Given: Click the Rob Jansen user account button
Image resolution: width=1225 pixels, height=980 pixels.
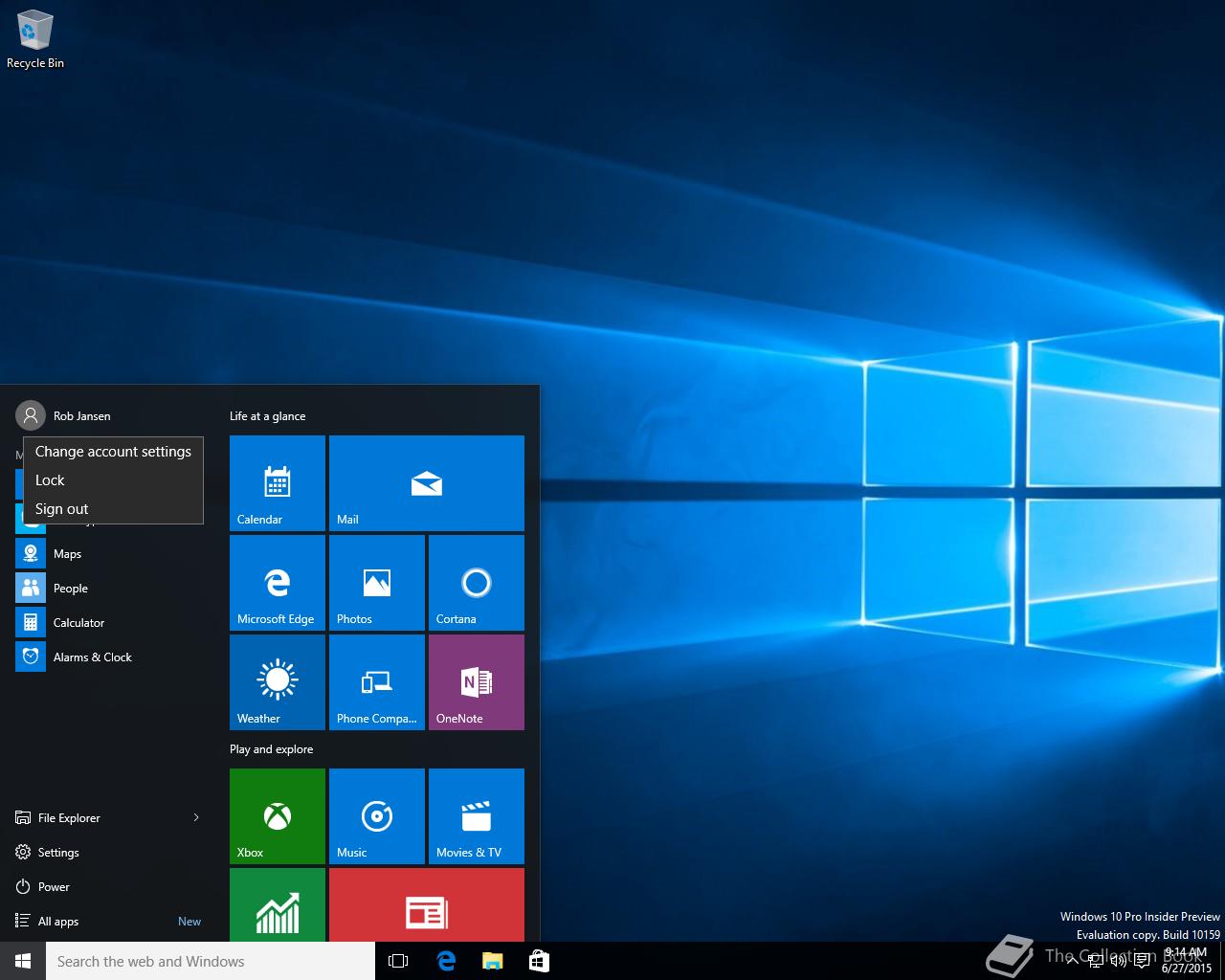Looking at the screenshot, I should (x=63, y=415).
